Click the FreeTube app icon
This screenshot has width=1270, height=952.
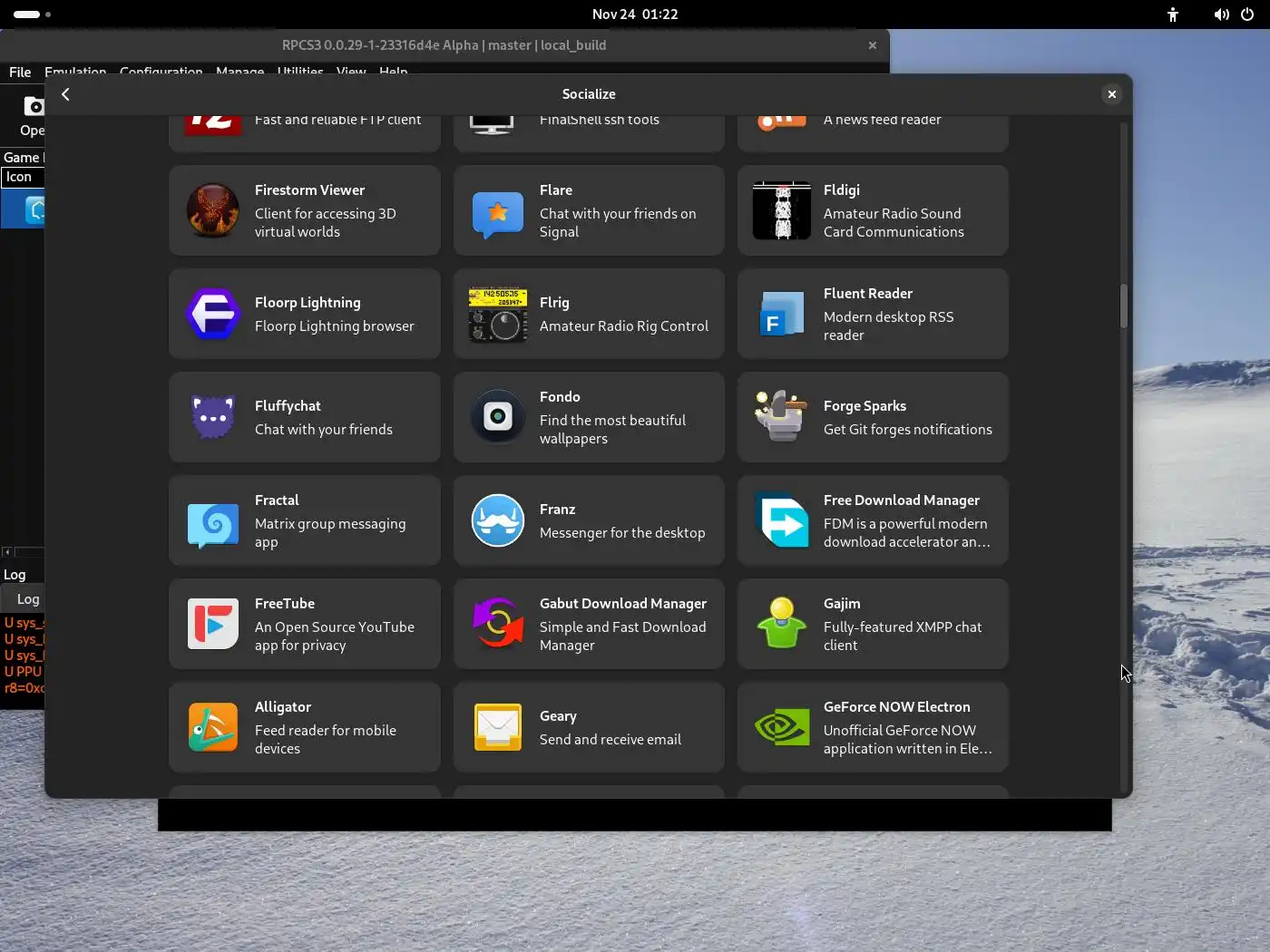213,624
